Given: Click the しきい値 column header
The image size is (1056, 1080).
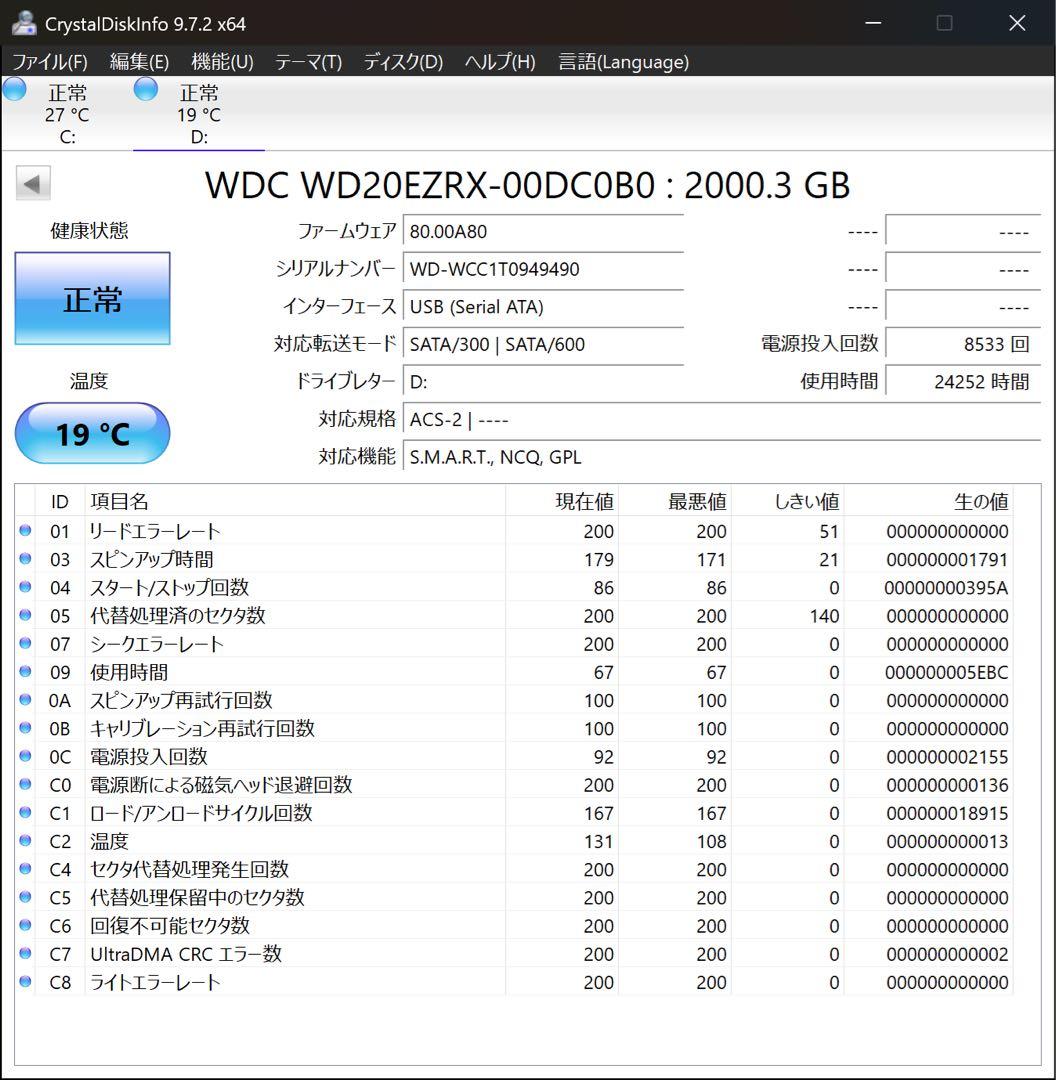Looking at the screenshot, I should point(787,501).
